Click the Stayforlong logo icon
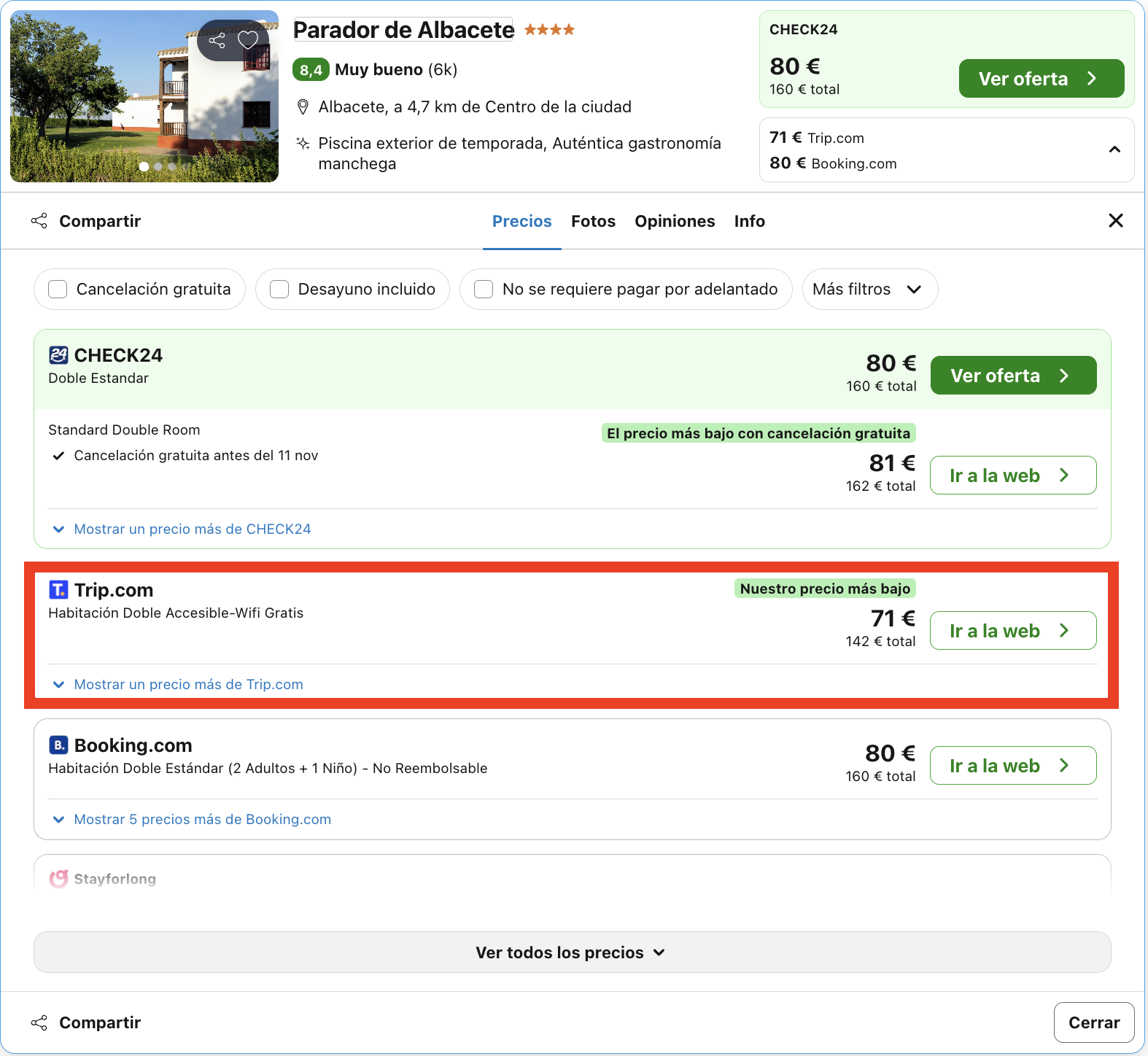 click(58, 879)
